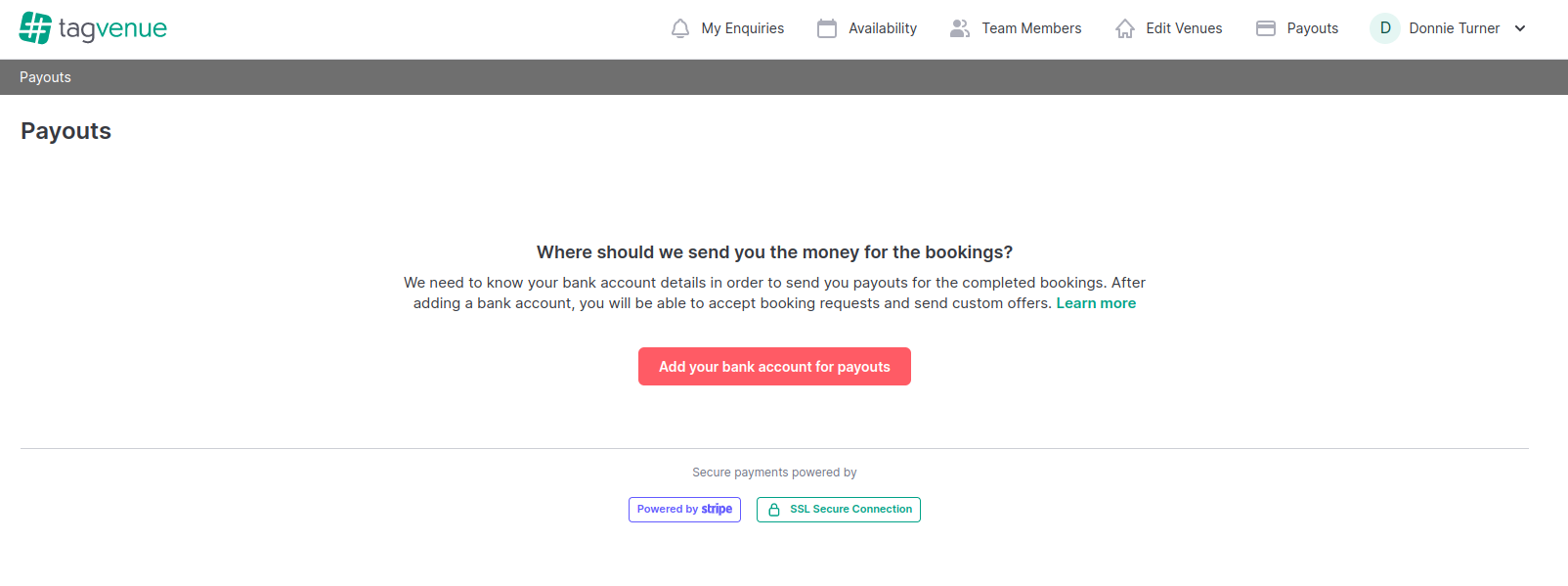Image resolution: width=1568 pixels, height=586 pixels.
Task: Click Add your bank account for payouts
Action: [x=774, y=367]
